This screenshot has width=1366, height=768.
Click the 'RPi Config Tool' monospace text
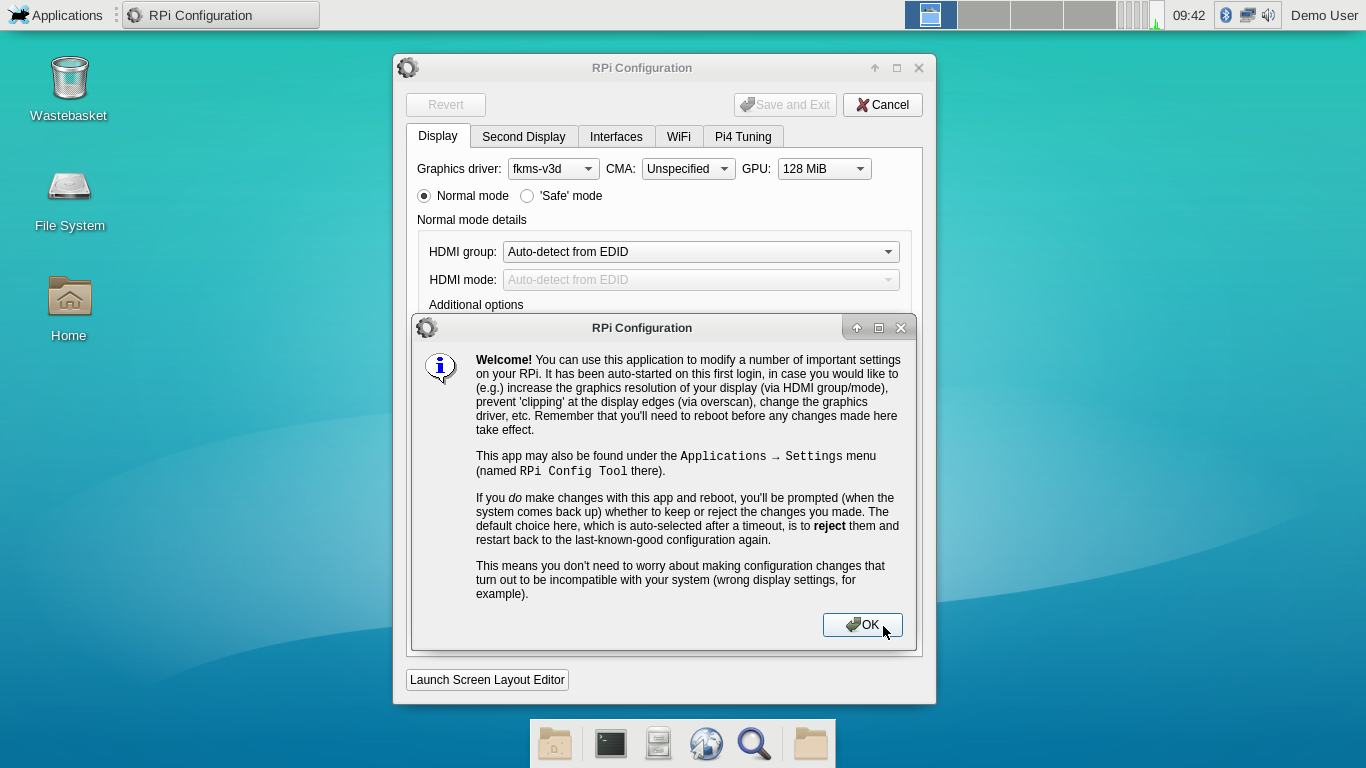[573, 471]
